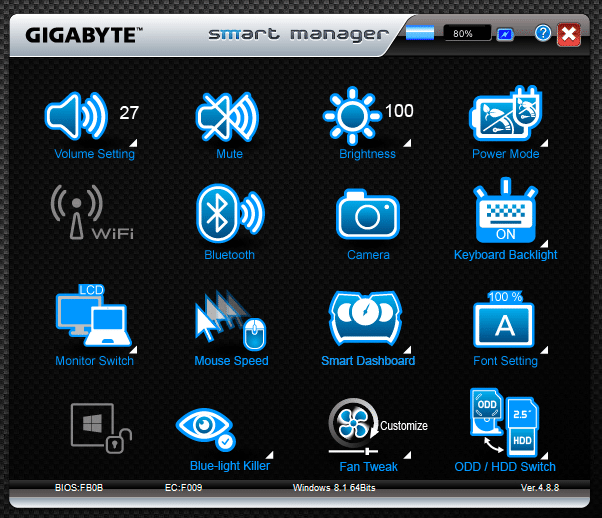Click the brightness value 100
This screenshot has width=602, height=518.
click(399, 111)
